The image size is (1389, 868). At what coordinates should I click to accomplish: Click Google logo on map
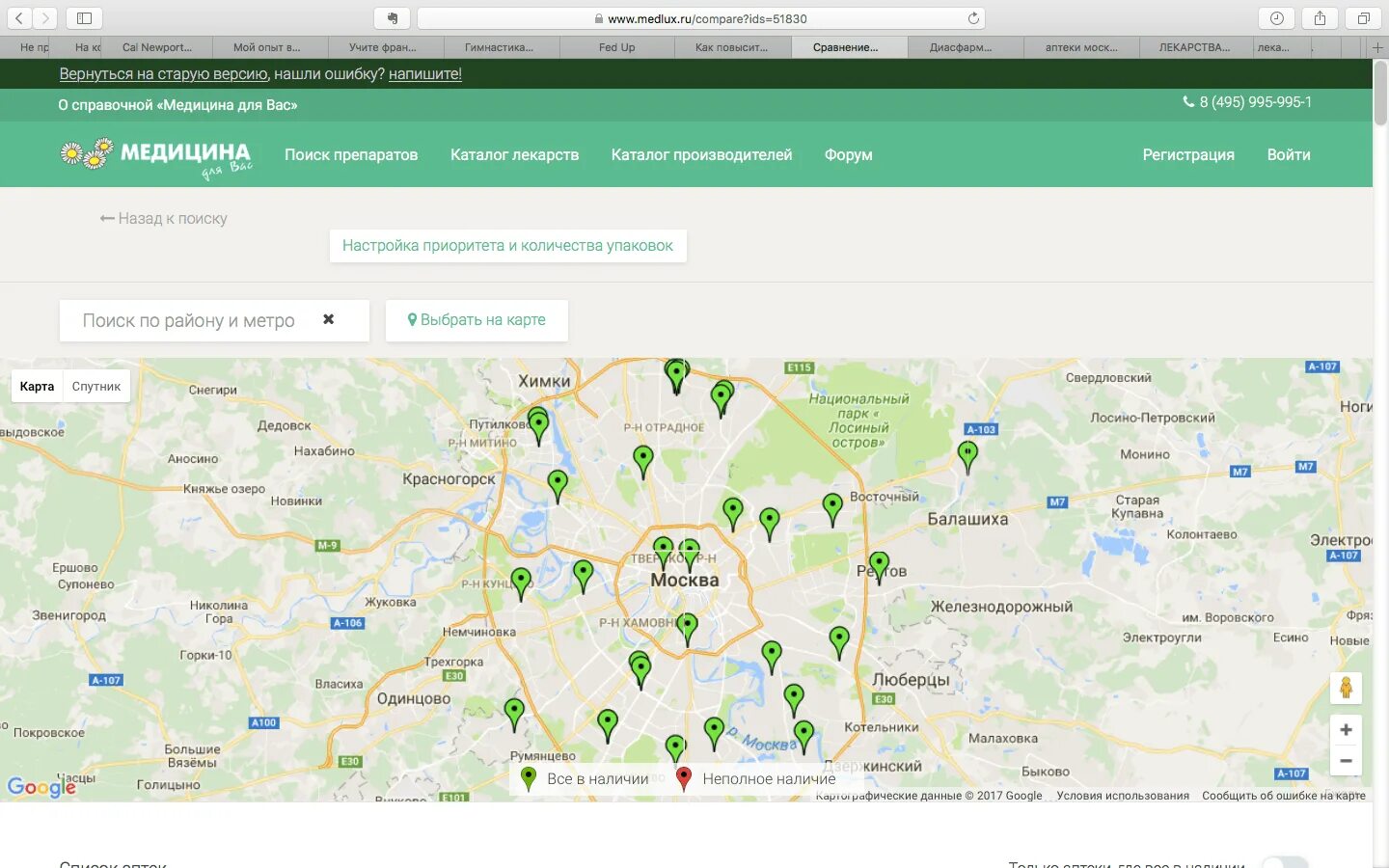click(x=41, y=787)
